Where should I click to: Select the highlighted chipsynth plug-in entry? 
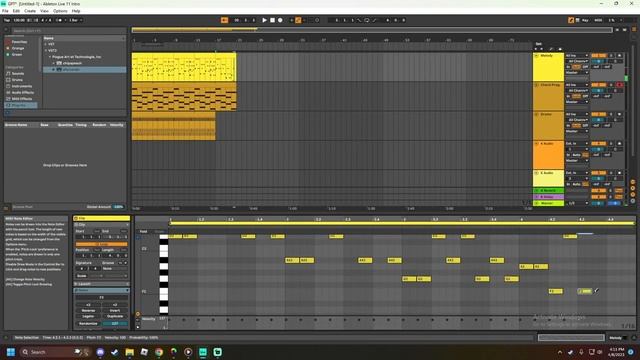[x=84, y=70]
